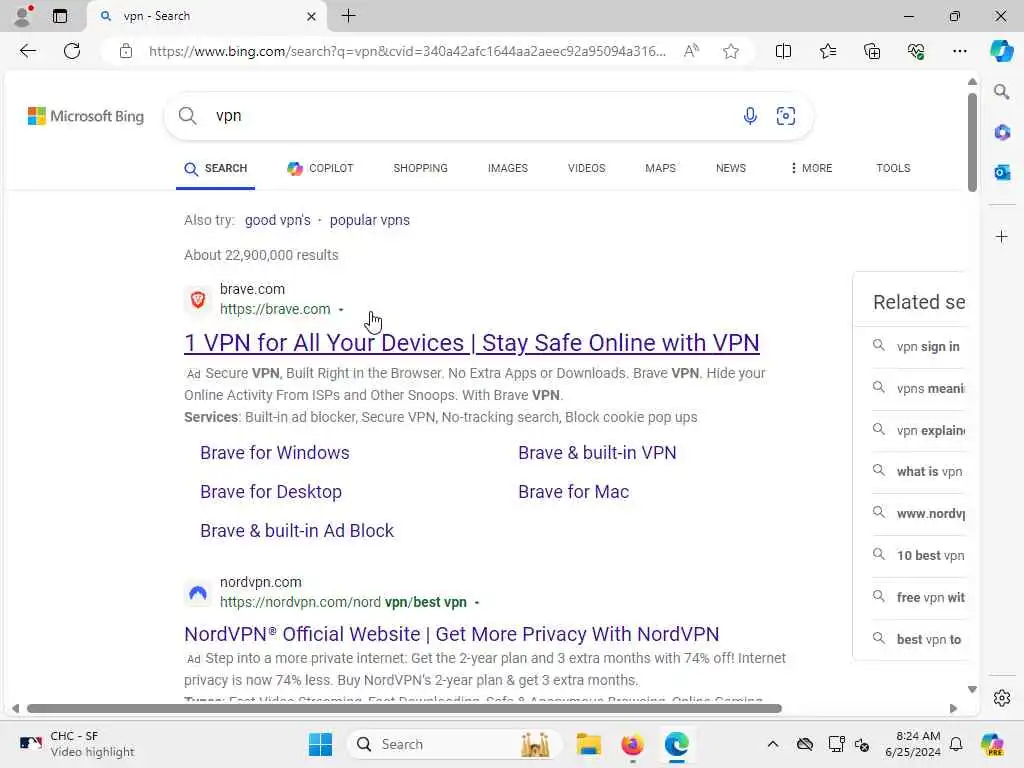Show hidden system tray icons
Image resolution: width=1024 pixels, height=768 pixels.
click(773, 744)
